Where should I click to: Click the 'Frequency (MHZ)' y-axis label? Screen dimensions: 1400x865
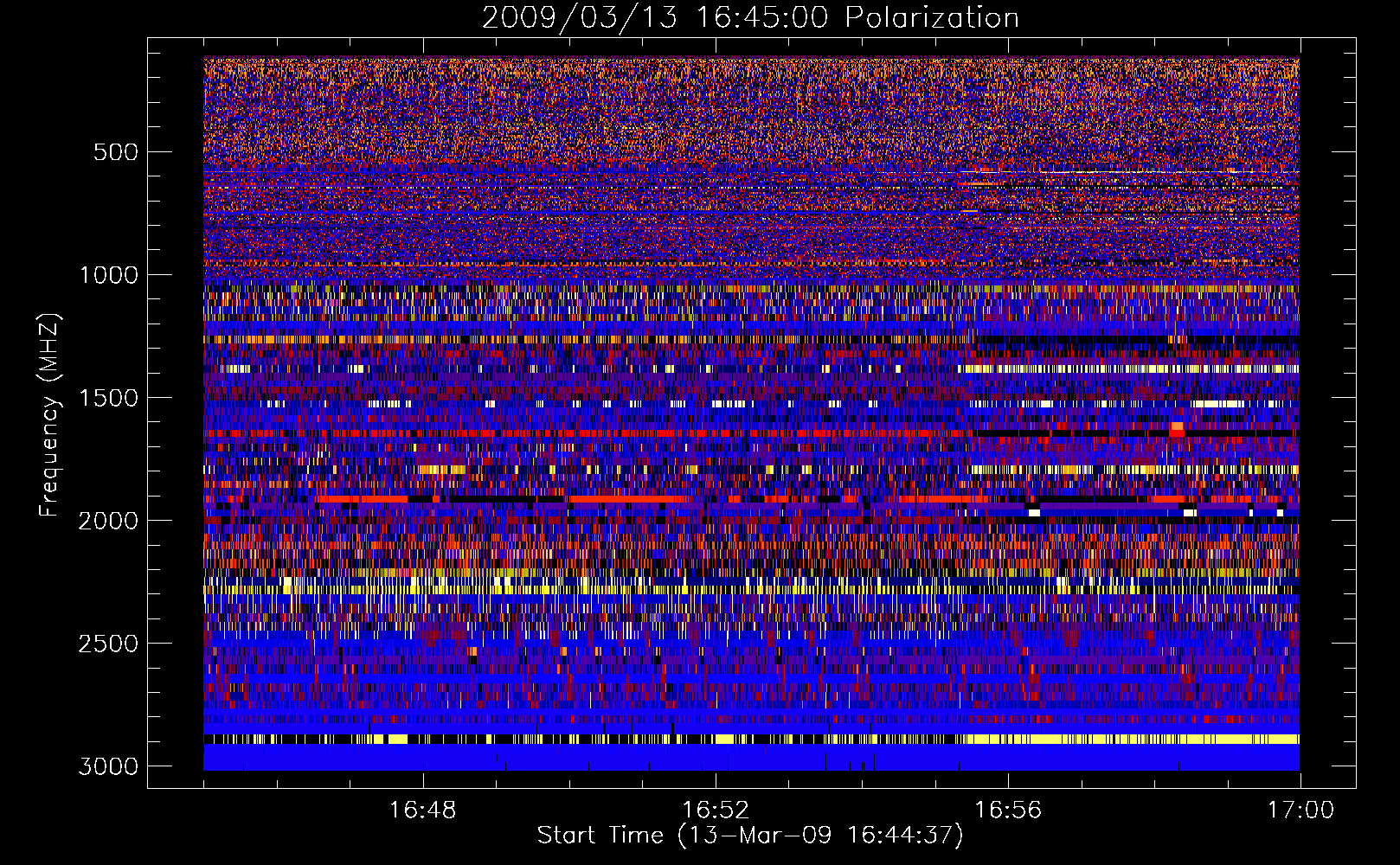coord(50,415)
